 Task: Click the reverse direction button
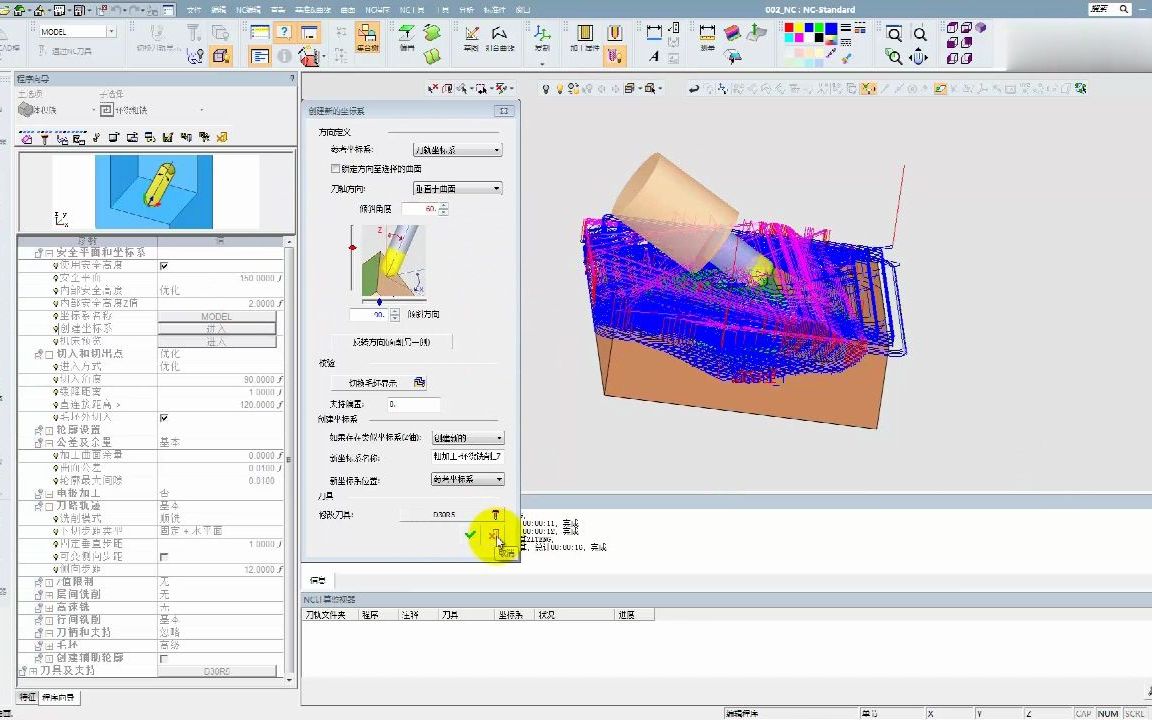(391, 342)
